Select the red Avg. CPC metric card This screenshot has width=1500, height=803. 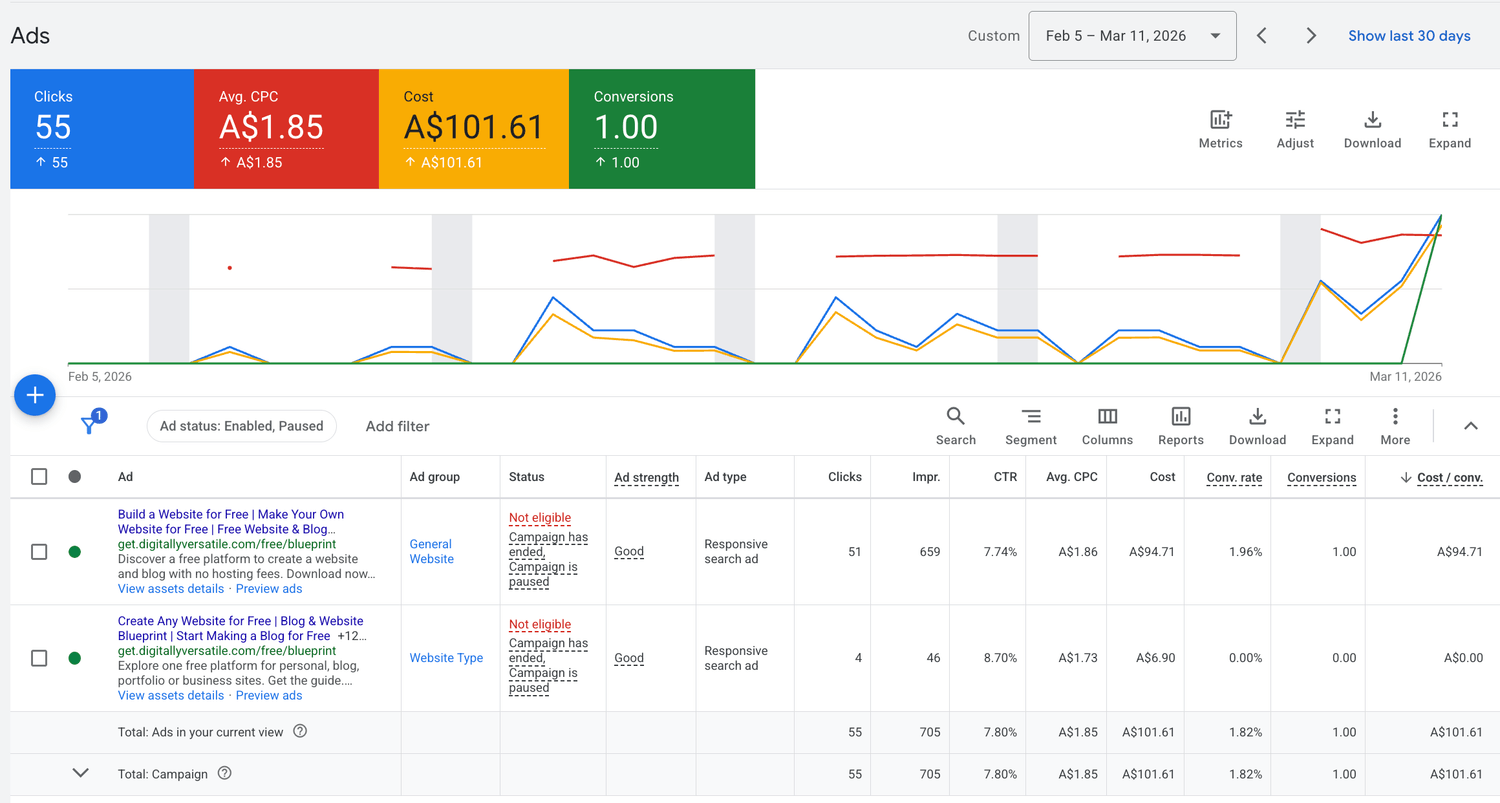[285, 128]
